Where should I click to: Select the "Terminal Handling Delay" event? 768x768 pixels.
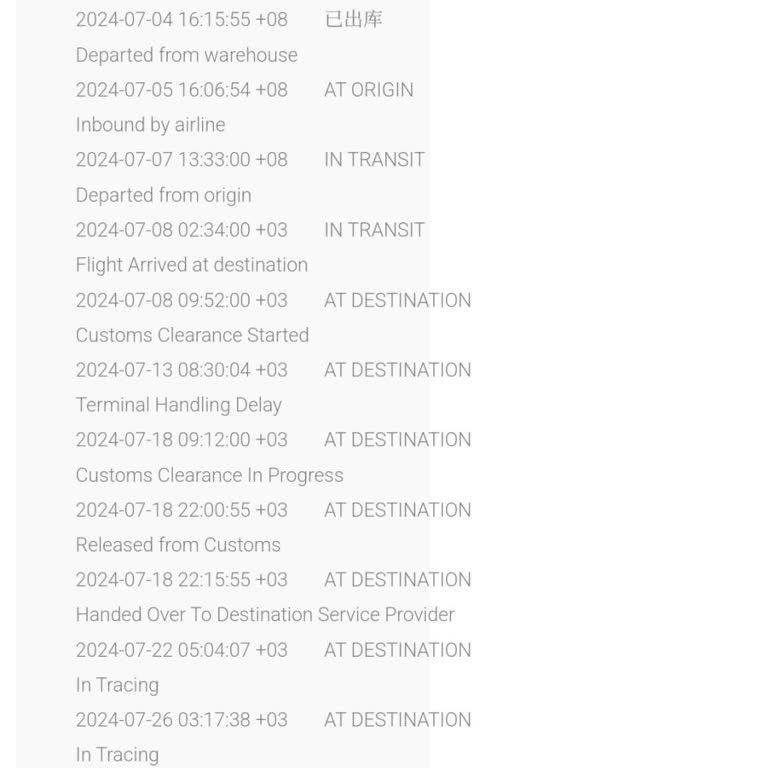178,405
